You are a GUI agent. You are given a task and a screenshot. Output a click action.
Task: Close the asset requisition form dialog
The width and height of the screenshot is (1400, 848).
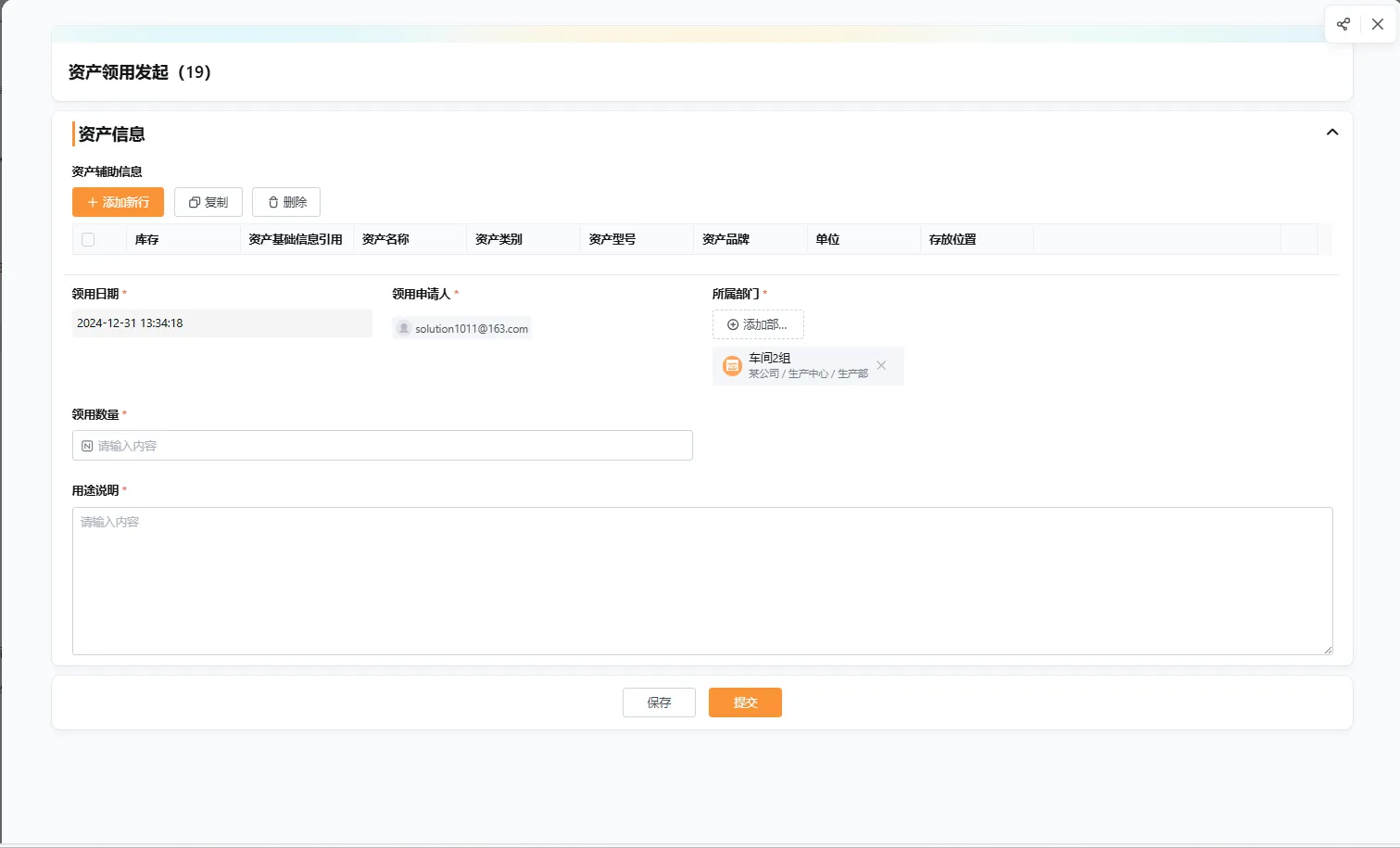pyautogui.click(x=1378, y=24)
